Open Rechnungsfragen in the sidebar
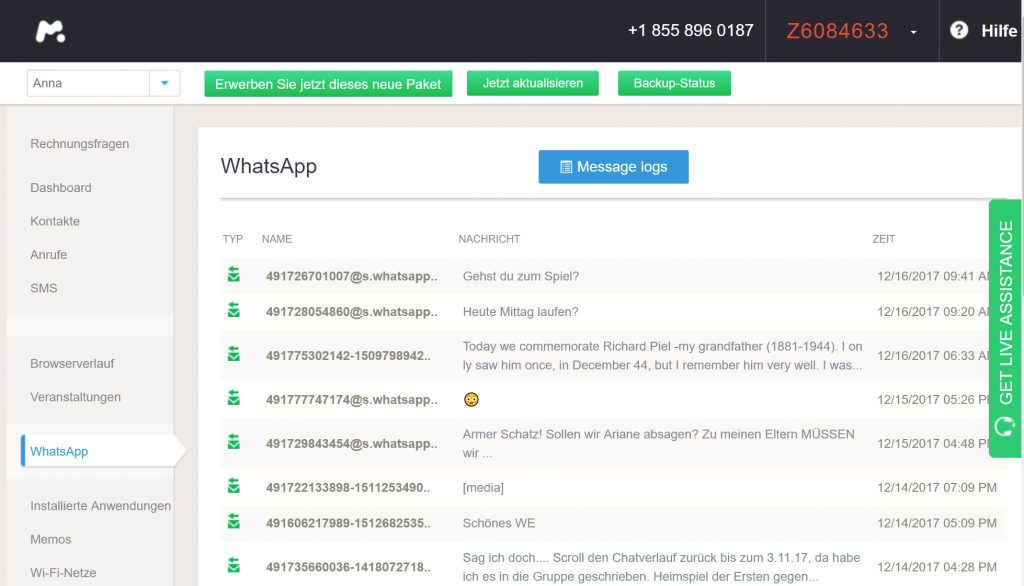 80,144
